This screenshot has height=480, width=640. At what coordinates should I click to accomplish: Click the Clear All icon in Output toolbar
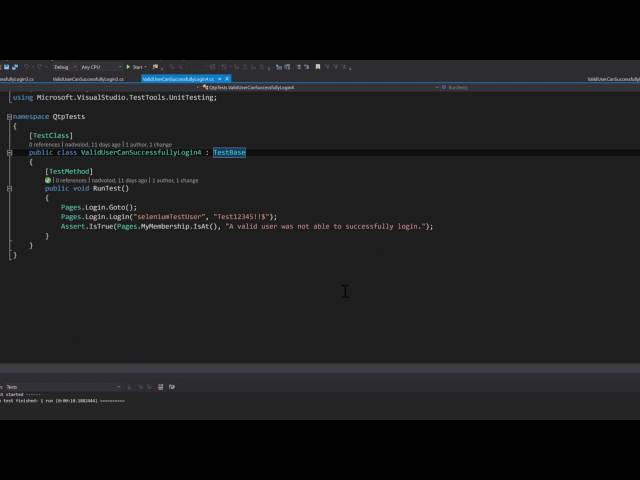point(161,387)
